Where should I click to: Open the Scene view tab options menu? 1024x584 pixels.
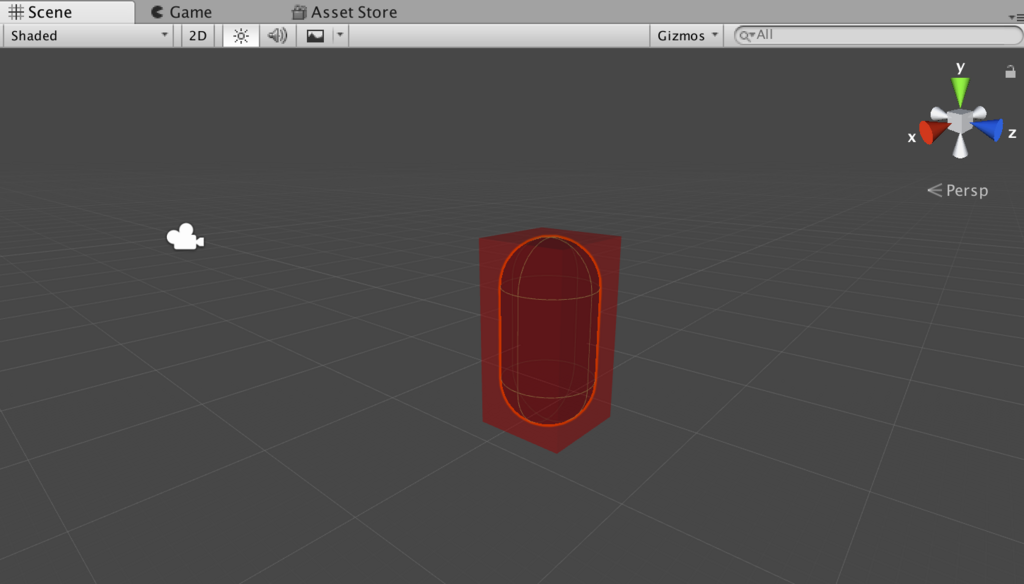(1016, 17)
